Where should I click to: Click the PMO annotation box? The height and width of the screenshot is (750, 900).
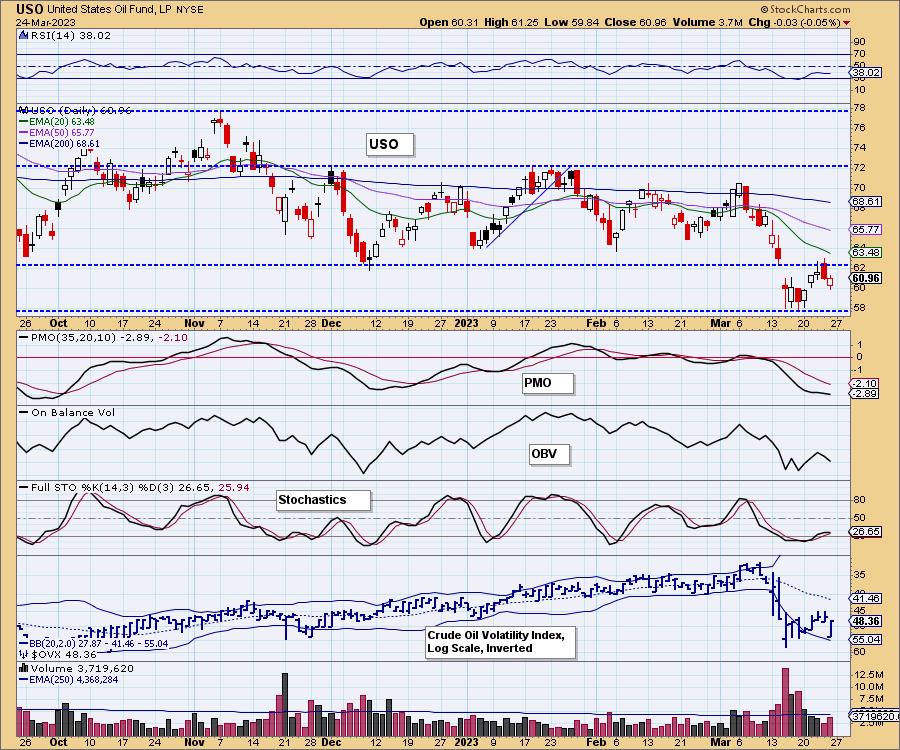click(548, 383)
